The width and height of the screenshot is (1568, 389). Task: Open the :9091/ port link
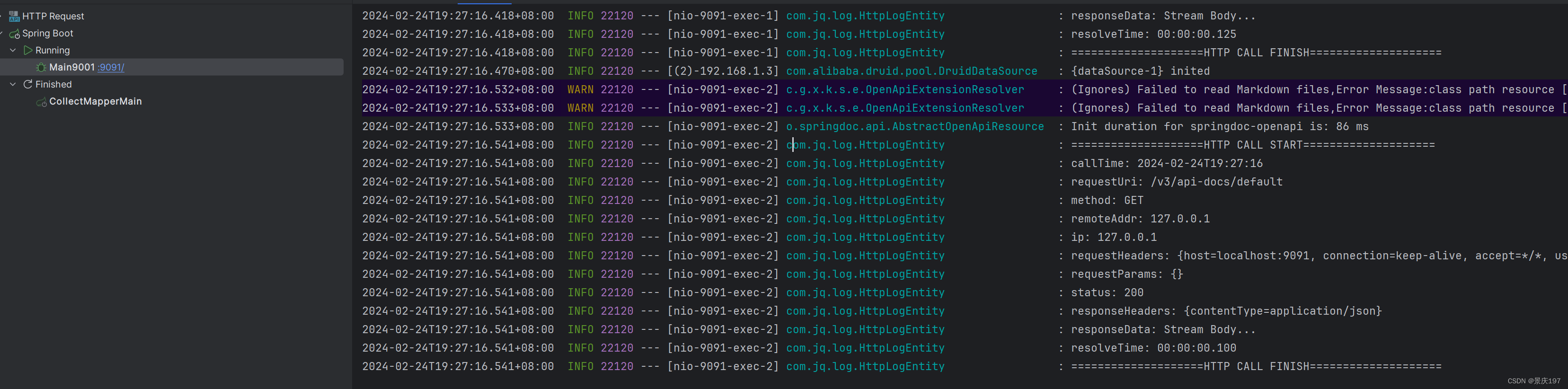coord(111,68)
